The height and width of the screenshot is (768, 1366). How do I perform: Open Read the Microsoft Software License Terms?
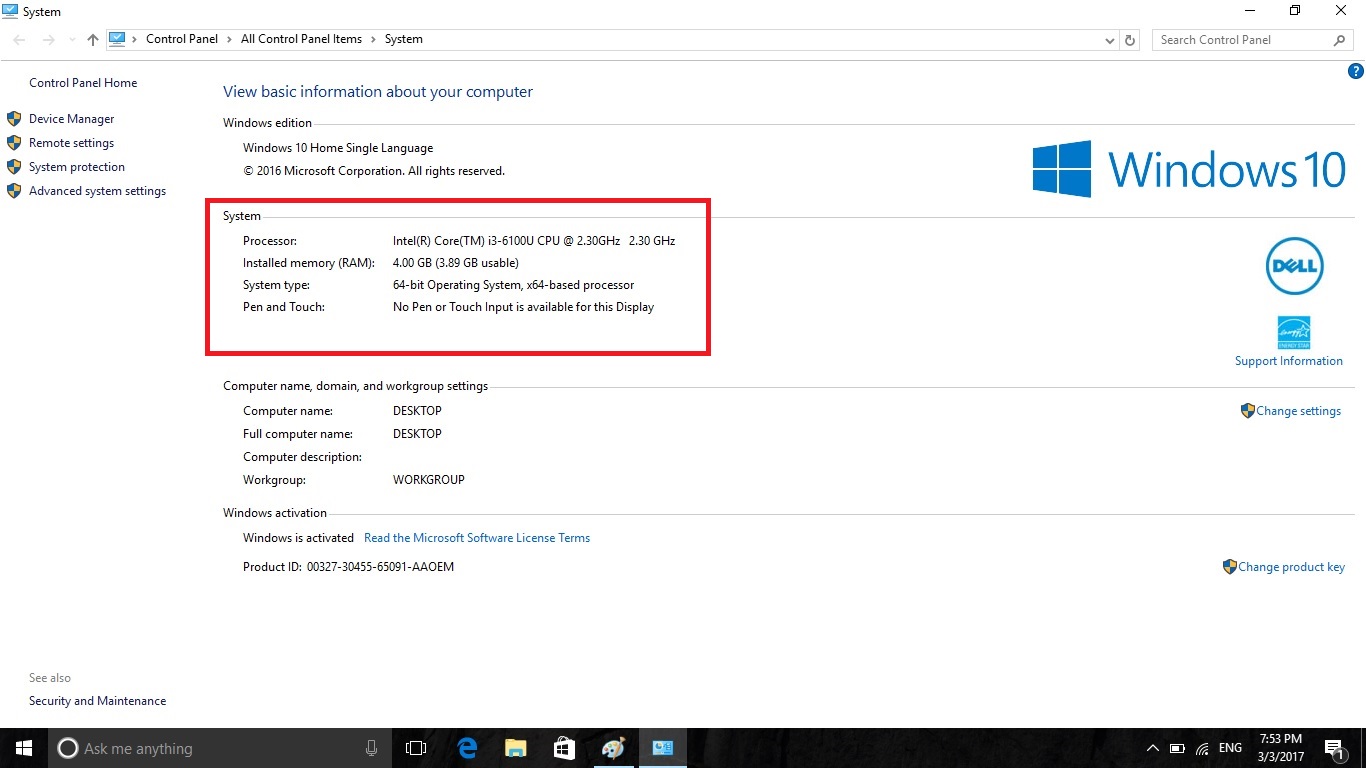pyautogui.click(x=477, y=537)
